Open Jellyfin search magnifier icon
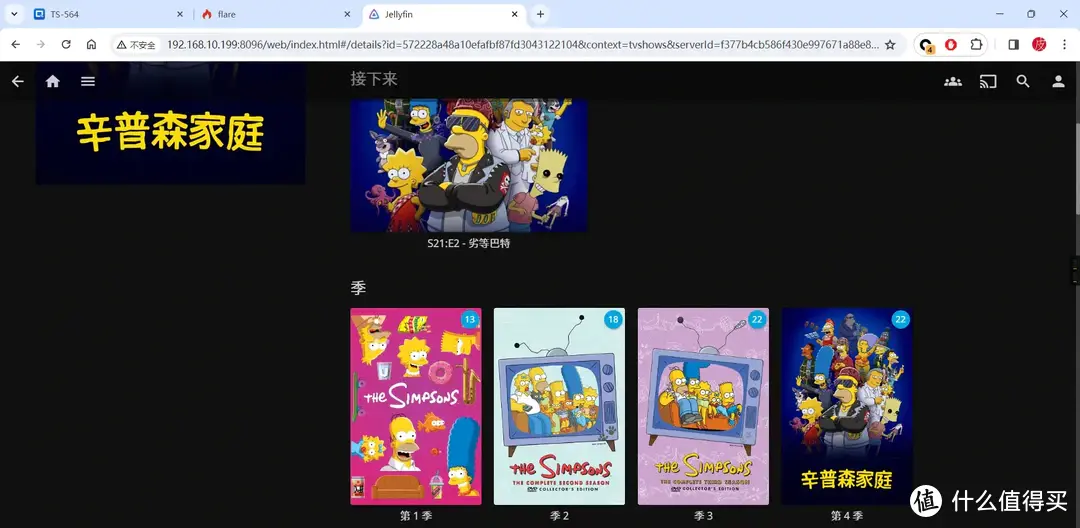Screen dimensions: 1080x528 click(1023, 81)
